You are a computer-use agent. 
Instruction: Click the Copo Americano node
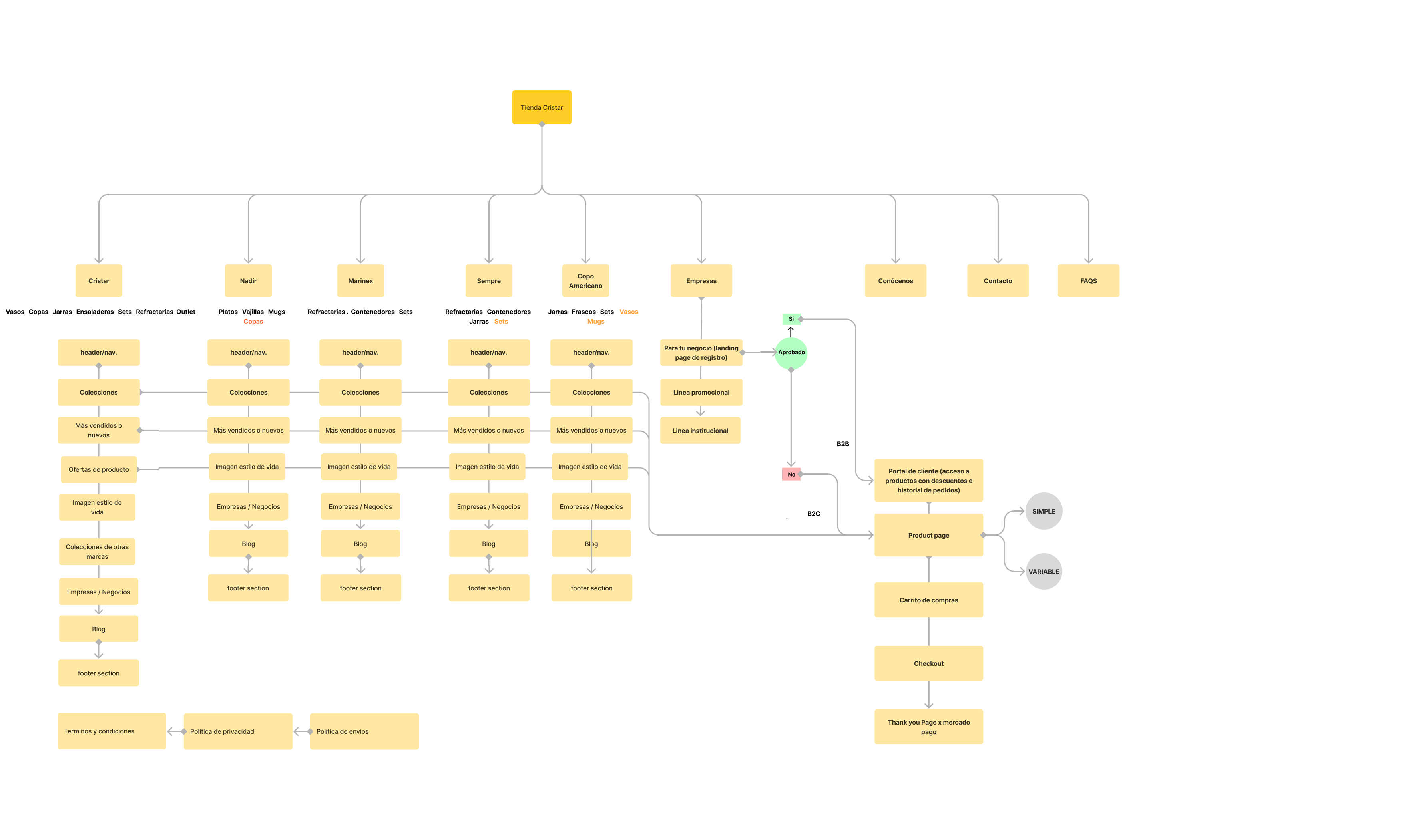[x=585, y=281]
